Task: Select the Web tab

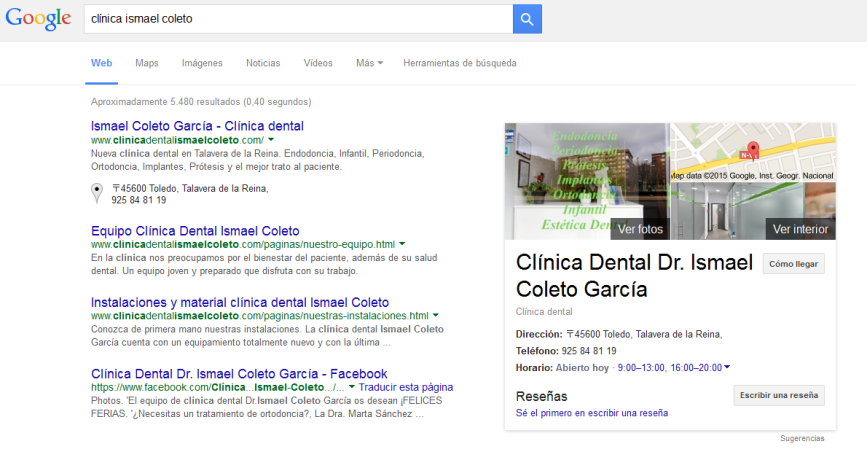Action: (101, 63)
